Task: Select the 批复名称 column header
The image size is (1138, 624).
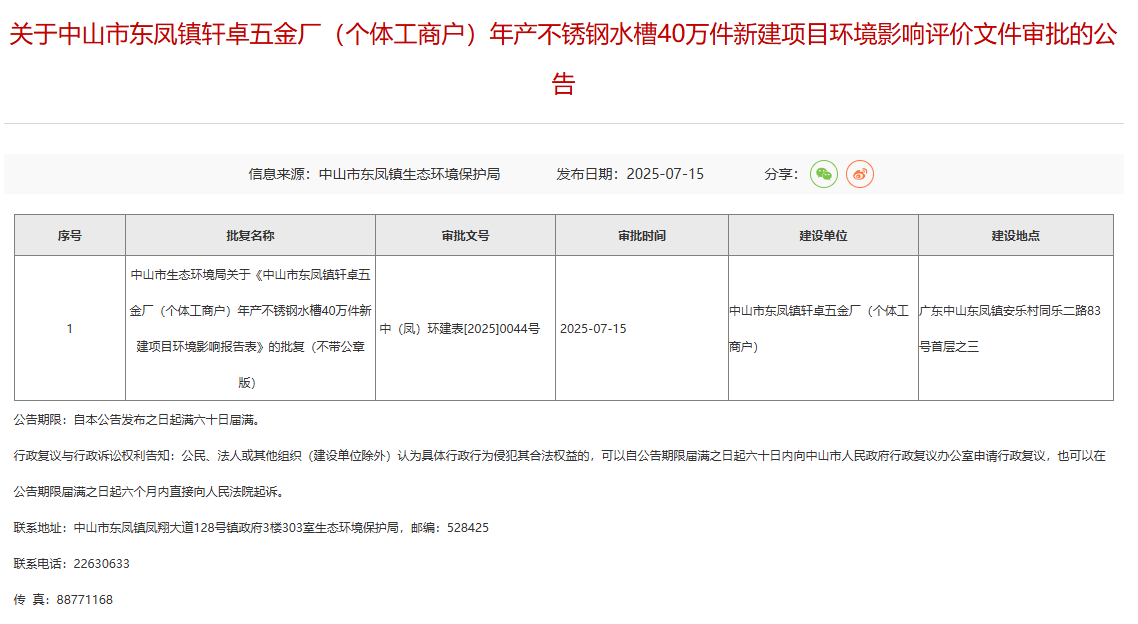Action: click(x=250, y=236)
